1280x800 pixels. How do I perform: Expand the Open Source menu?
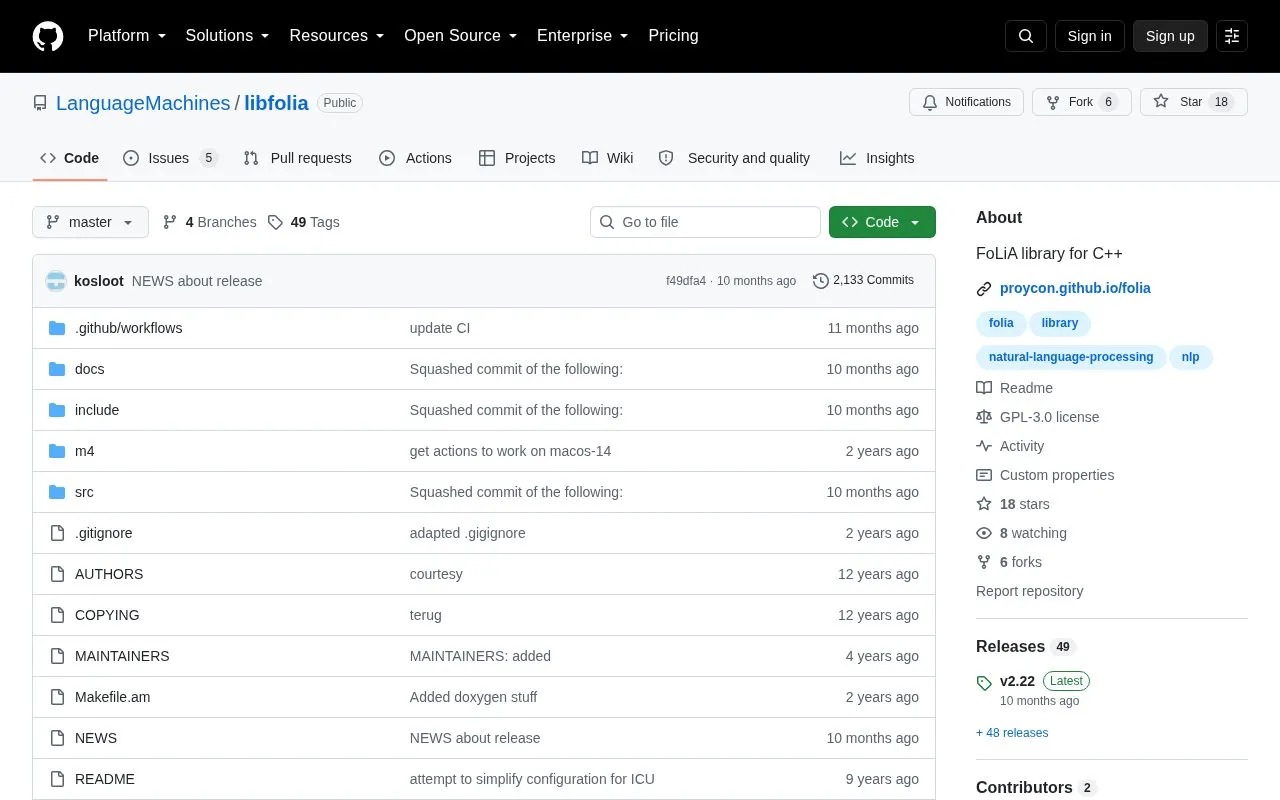(x=461, y=36)
